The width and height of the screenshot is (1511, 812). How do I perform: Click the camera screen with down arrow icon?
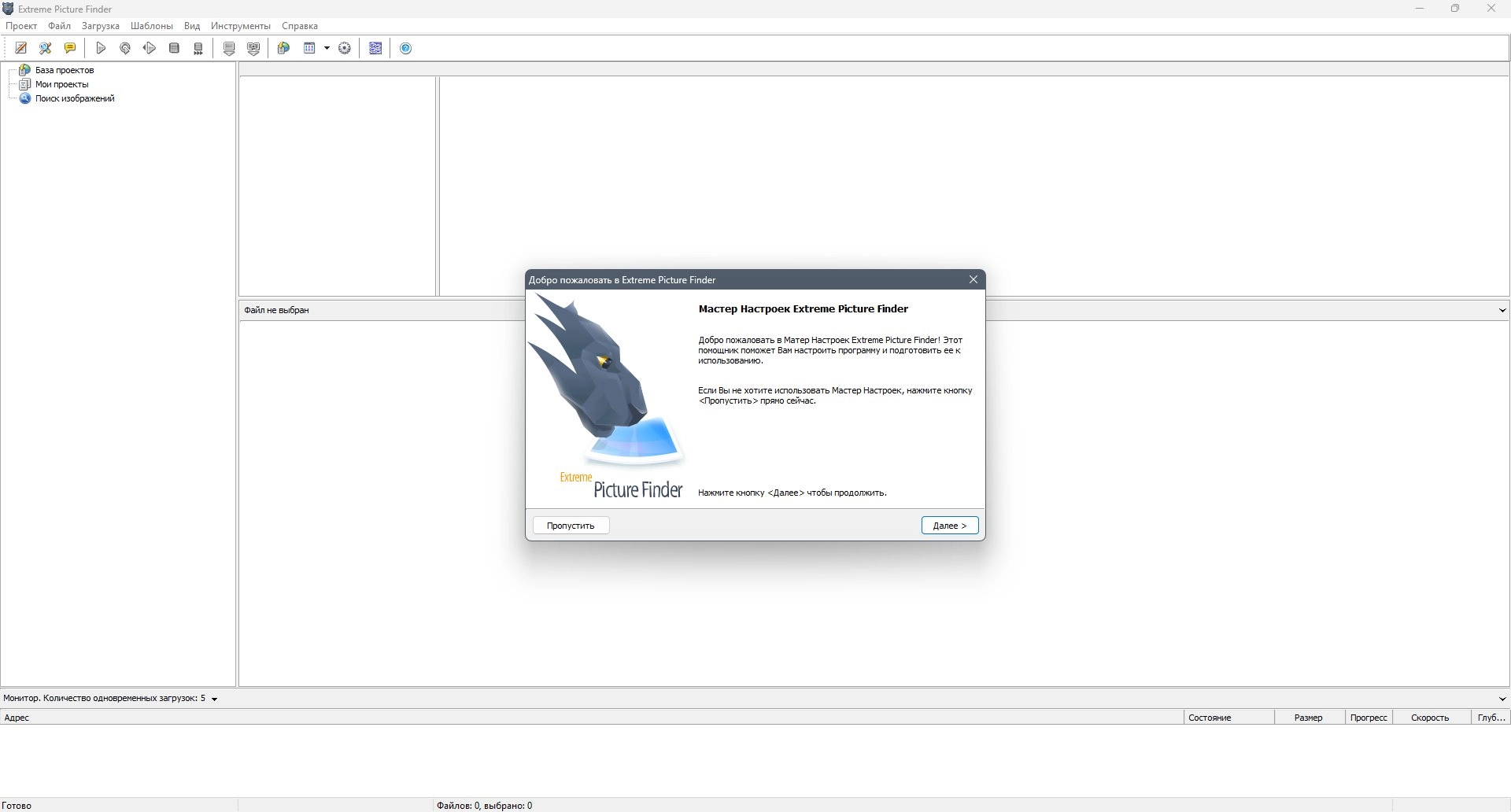click(x=253, y=48)
